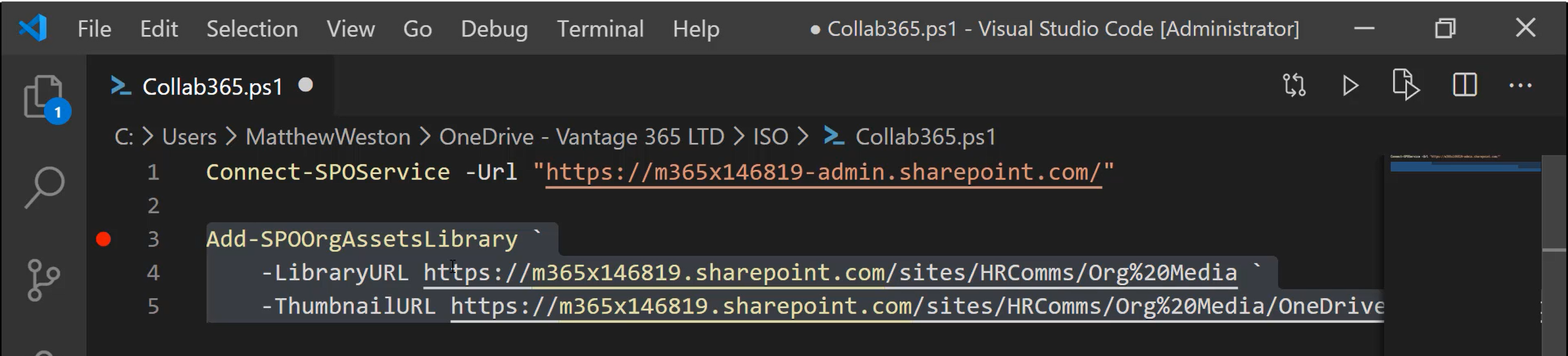
Task: Click OneDrive - Vantage 365 LTD breadcrumb
Action: (582, 137)
